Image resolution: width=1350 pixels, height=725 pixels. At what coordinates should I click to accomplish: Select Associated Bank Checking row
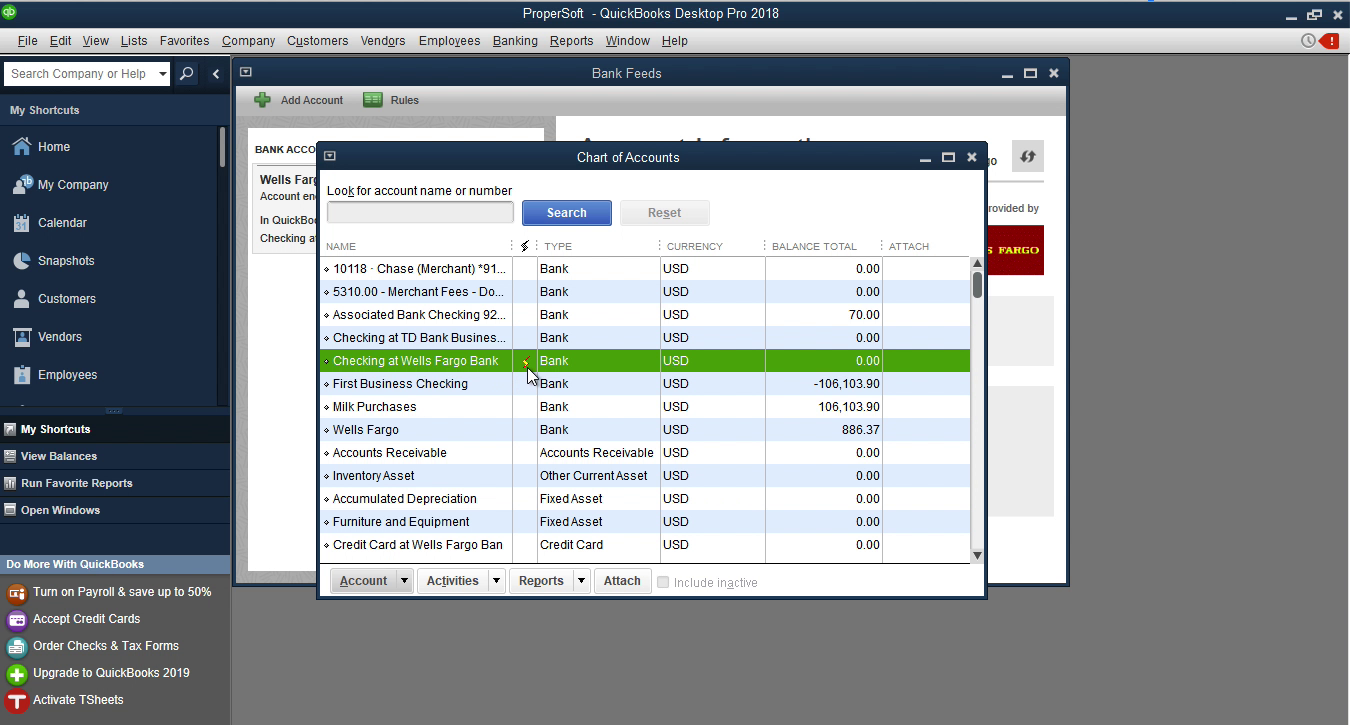click(645, 315)
